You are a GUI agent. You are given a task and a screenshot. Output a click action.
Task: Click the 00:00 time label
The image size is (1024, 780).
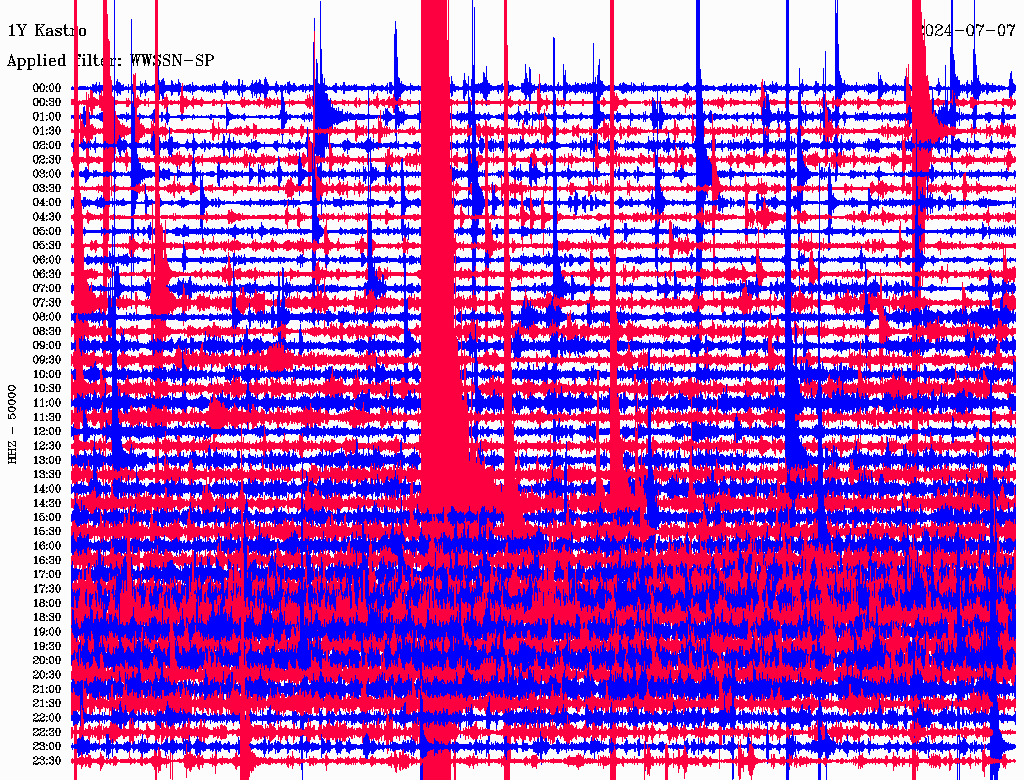click(47, 88)
